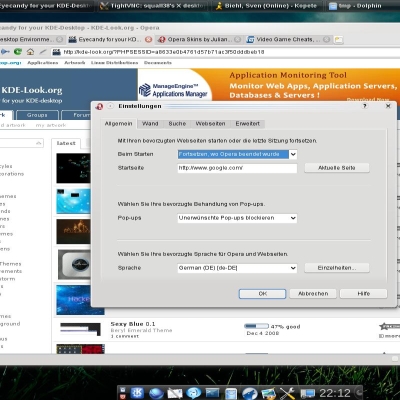This screenshot has width=400, height=400.
Task: Open the image viewer photos icon in panel
Action: [268, 393]
